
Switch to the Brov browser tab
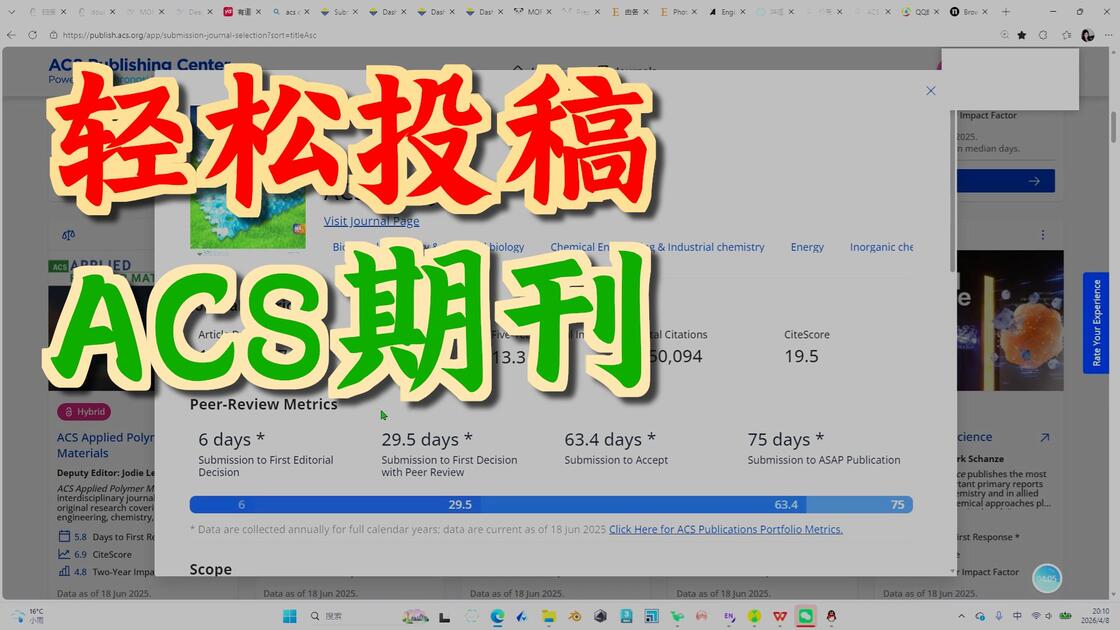(x=970, y=11)
